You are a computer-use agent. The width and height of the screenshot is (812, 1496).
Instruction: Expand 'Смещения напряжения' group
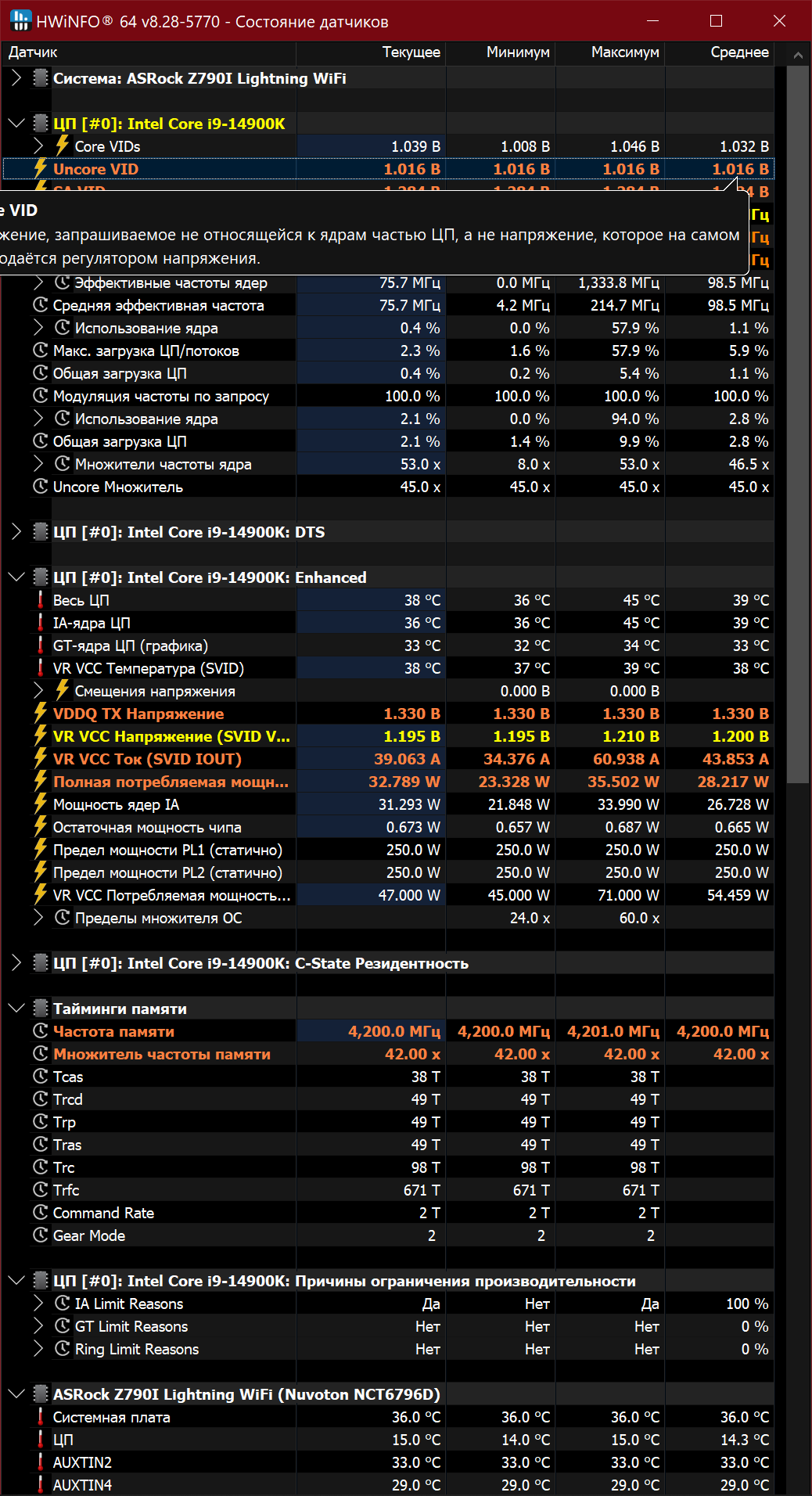38,691
